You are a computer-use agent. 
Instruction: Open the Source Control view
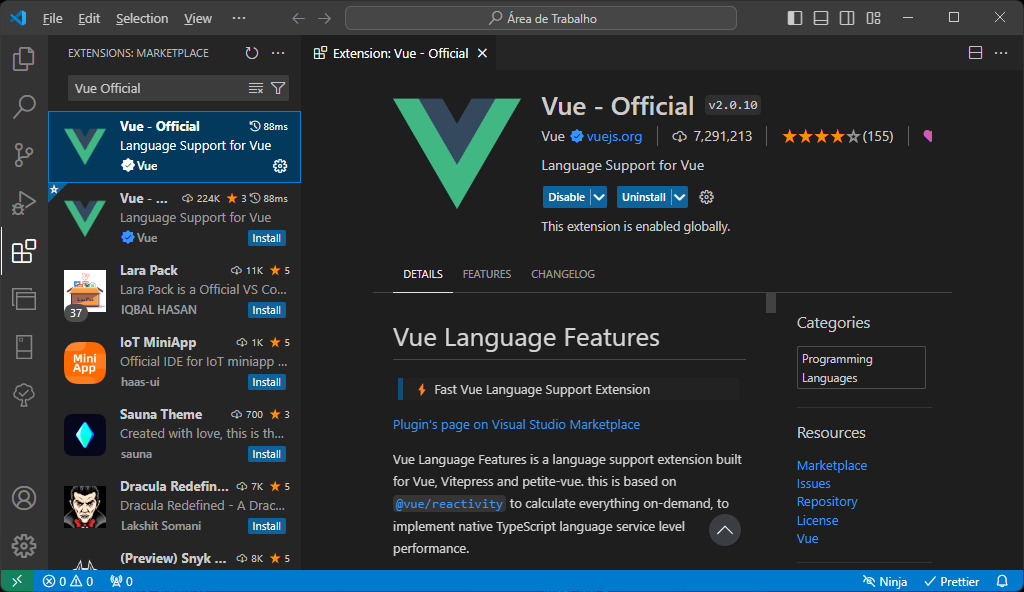click(x=24, y=155)
